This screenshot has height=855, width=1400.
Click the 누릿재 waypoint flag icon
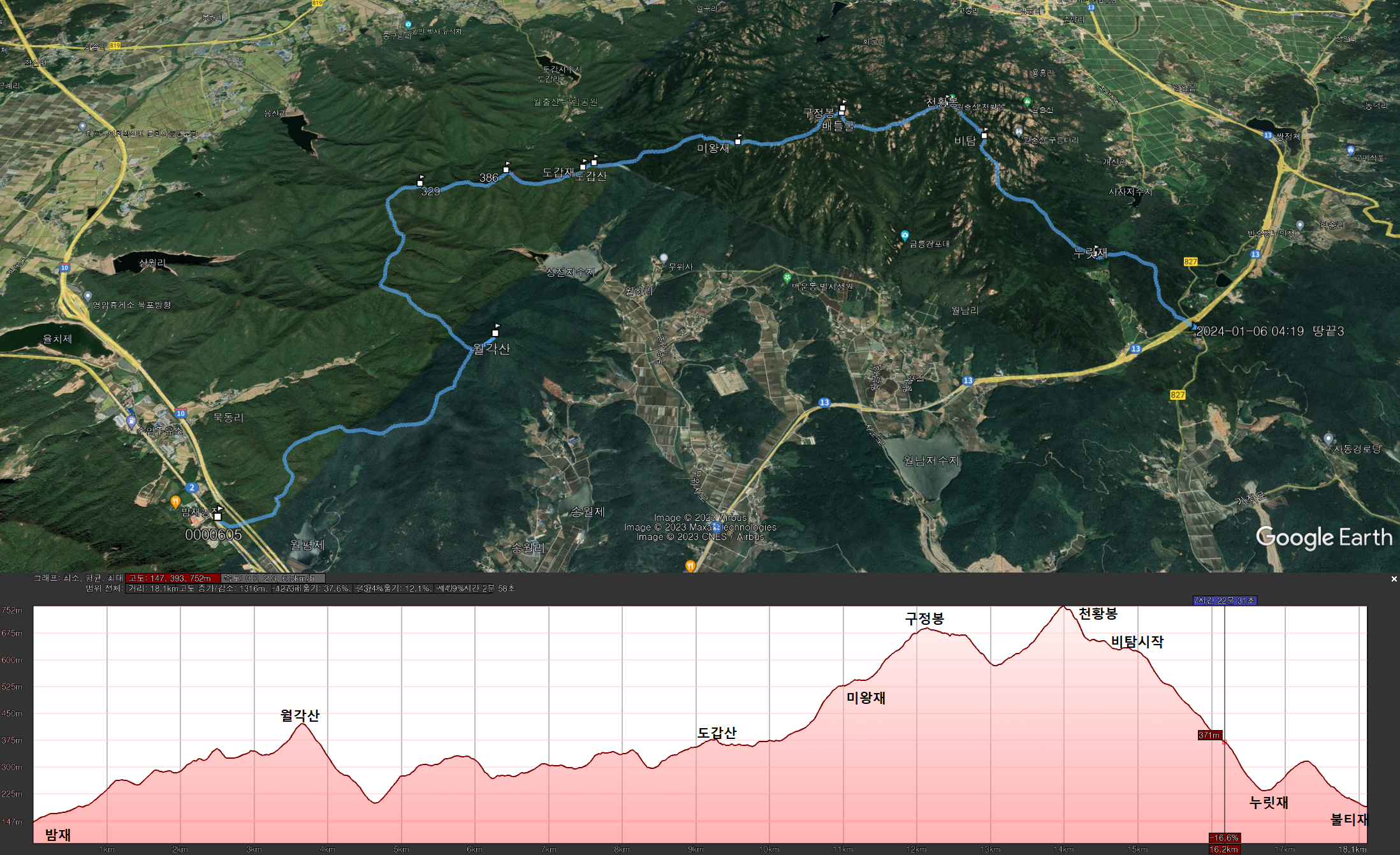pos(1097,251)
